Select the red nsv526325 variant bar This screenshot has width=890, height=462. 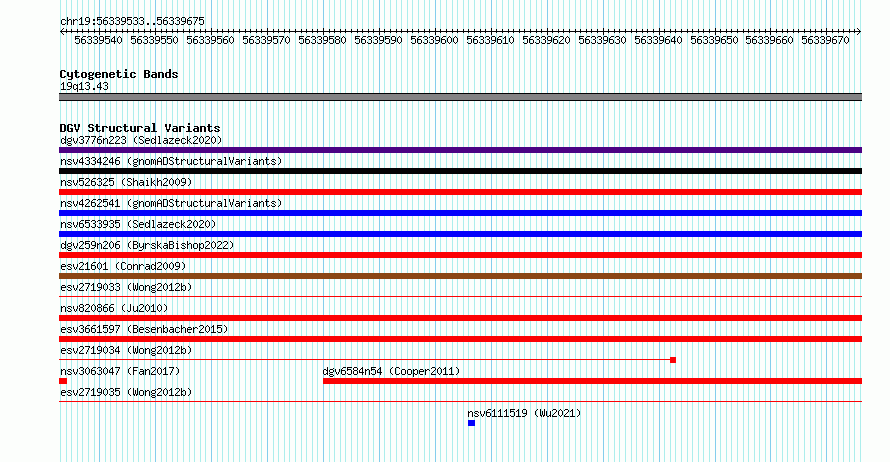(460, 192)
